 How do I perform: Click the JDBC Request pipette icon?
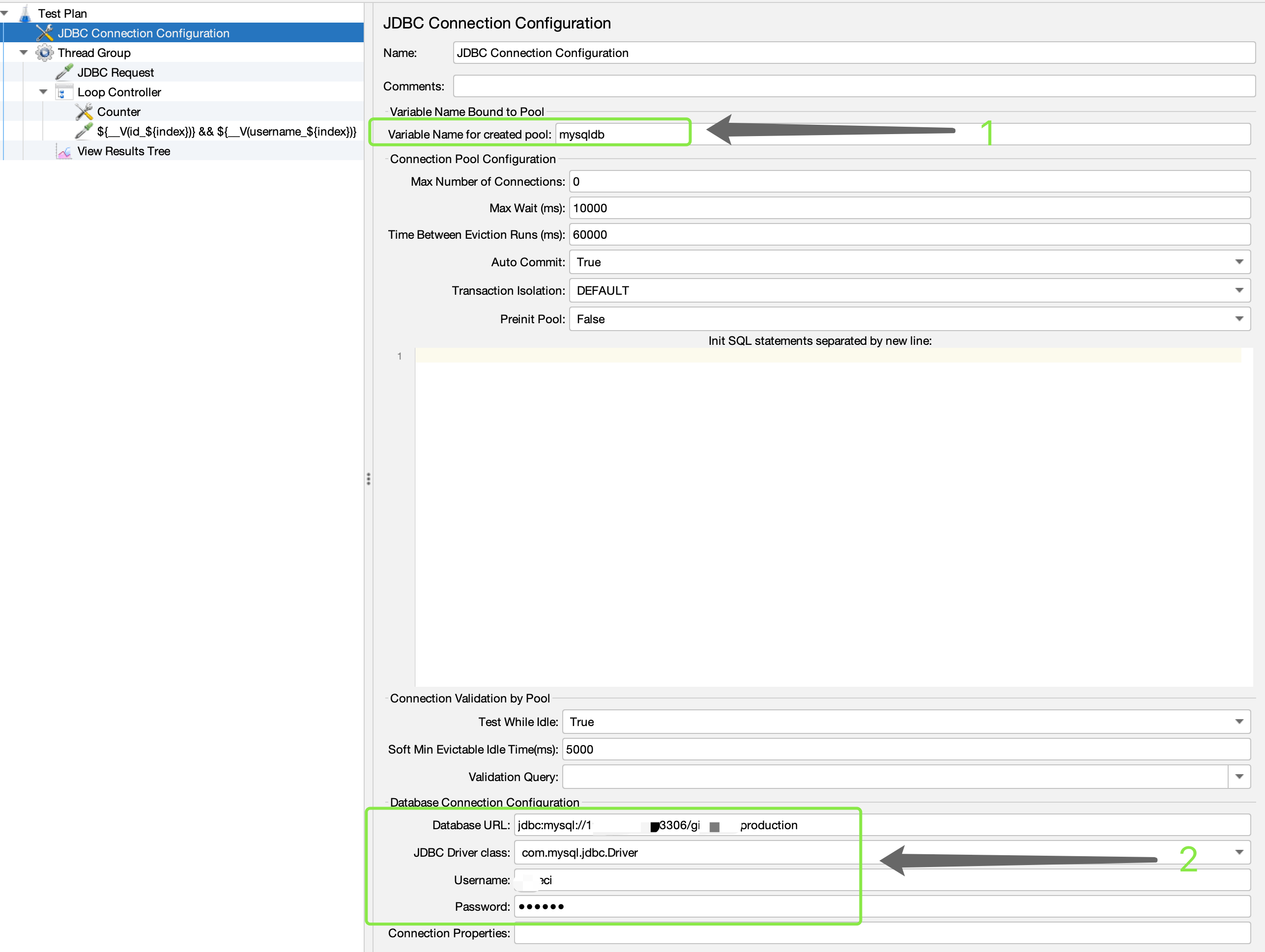pos(64,72)
